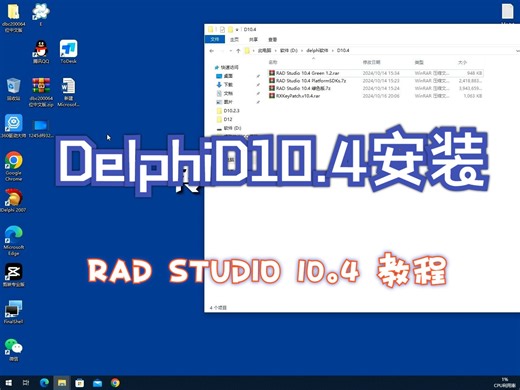Open recent locations dropdown beside the forward arrow
520x390 pixels.
[230, 51]
